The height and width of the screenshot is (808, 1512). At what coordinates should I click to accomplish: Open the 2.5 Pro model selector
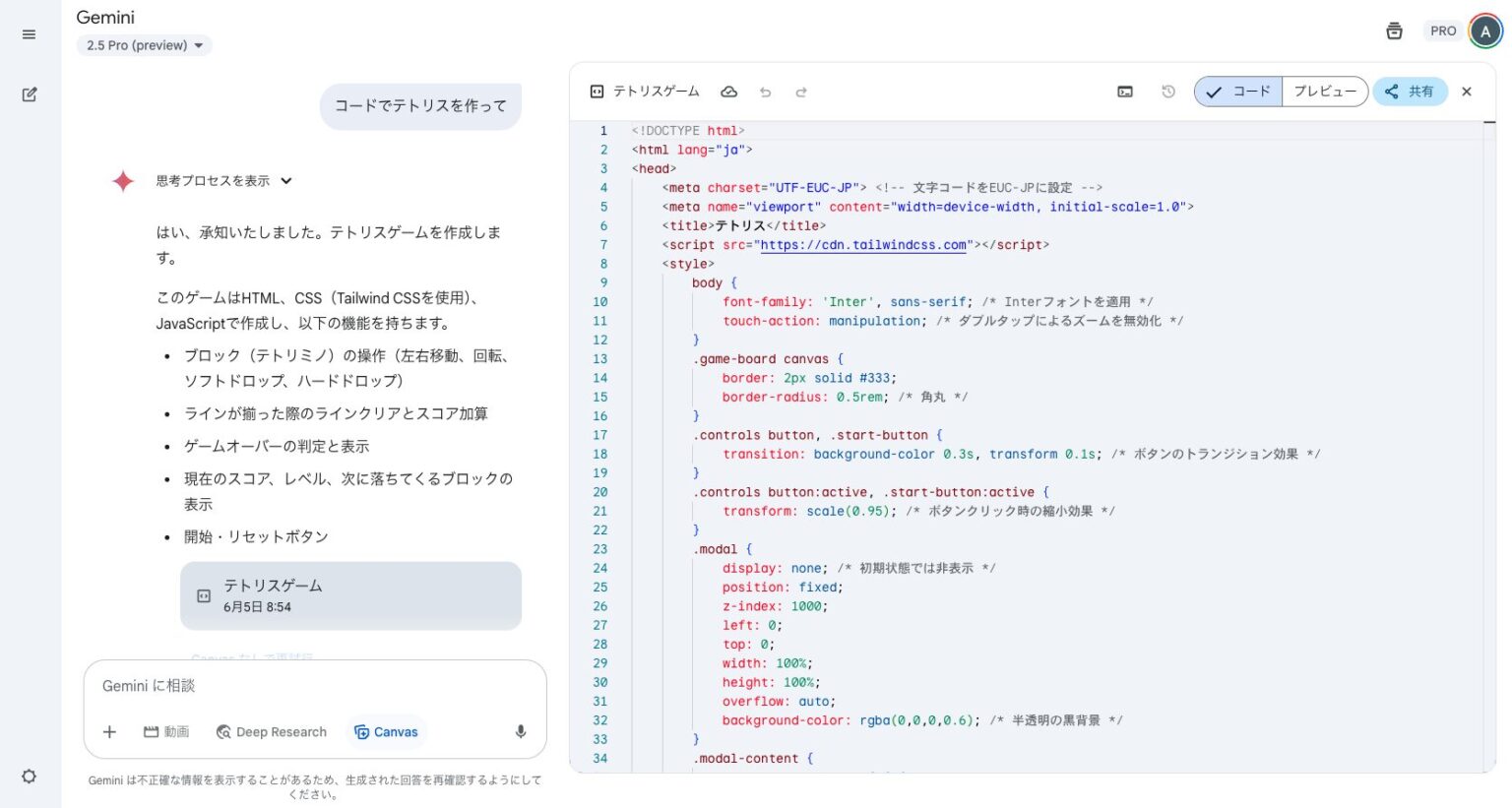(144, 45)
